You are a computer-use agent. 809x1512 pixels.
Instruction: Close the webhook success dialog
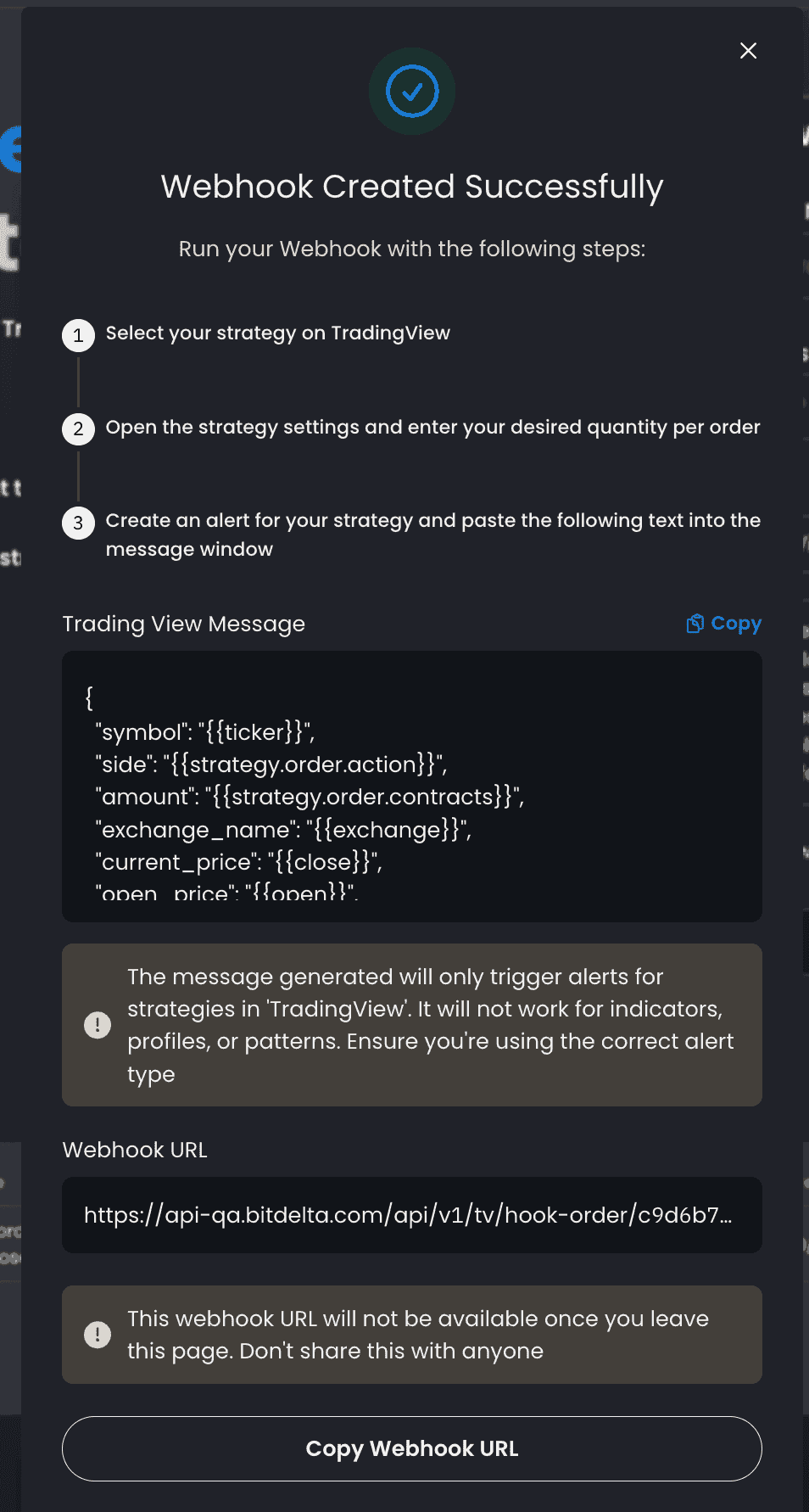point(748,51)
